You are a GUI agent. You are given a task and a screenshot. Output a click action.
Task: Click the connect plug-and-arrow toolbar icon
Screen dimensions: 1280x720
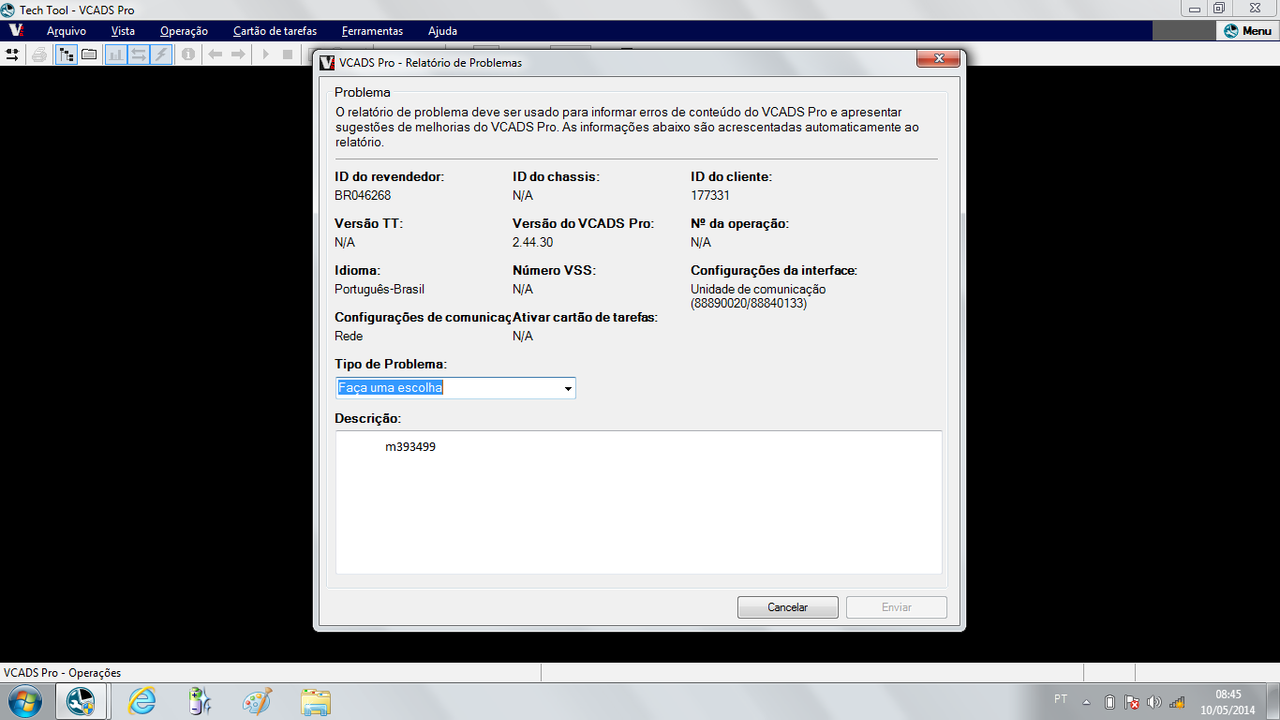pyautogui.click(x=12, y=54)
